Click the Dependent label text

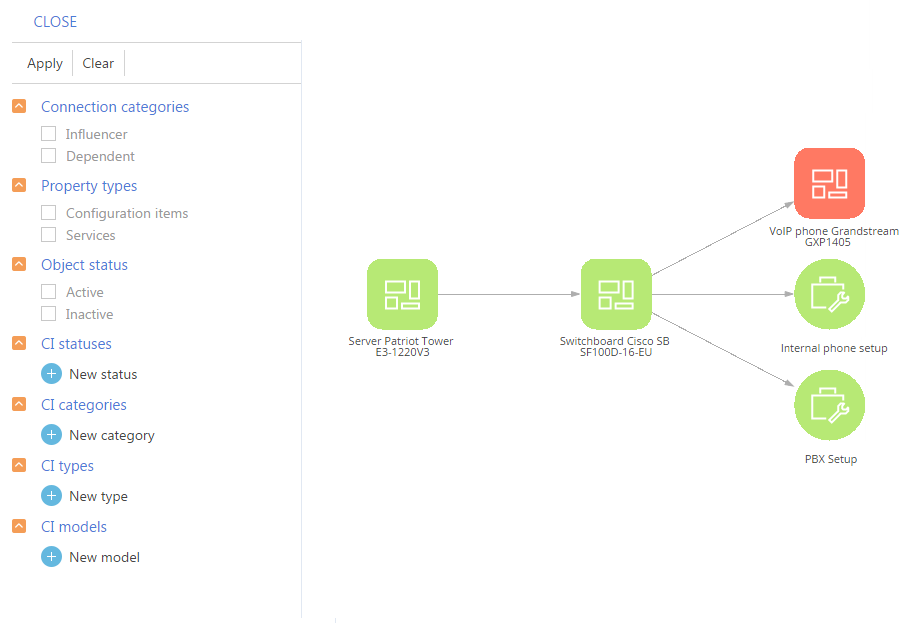(100, 157)
